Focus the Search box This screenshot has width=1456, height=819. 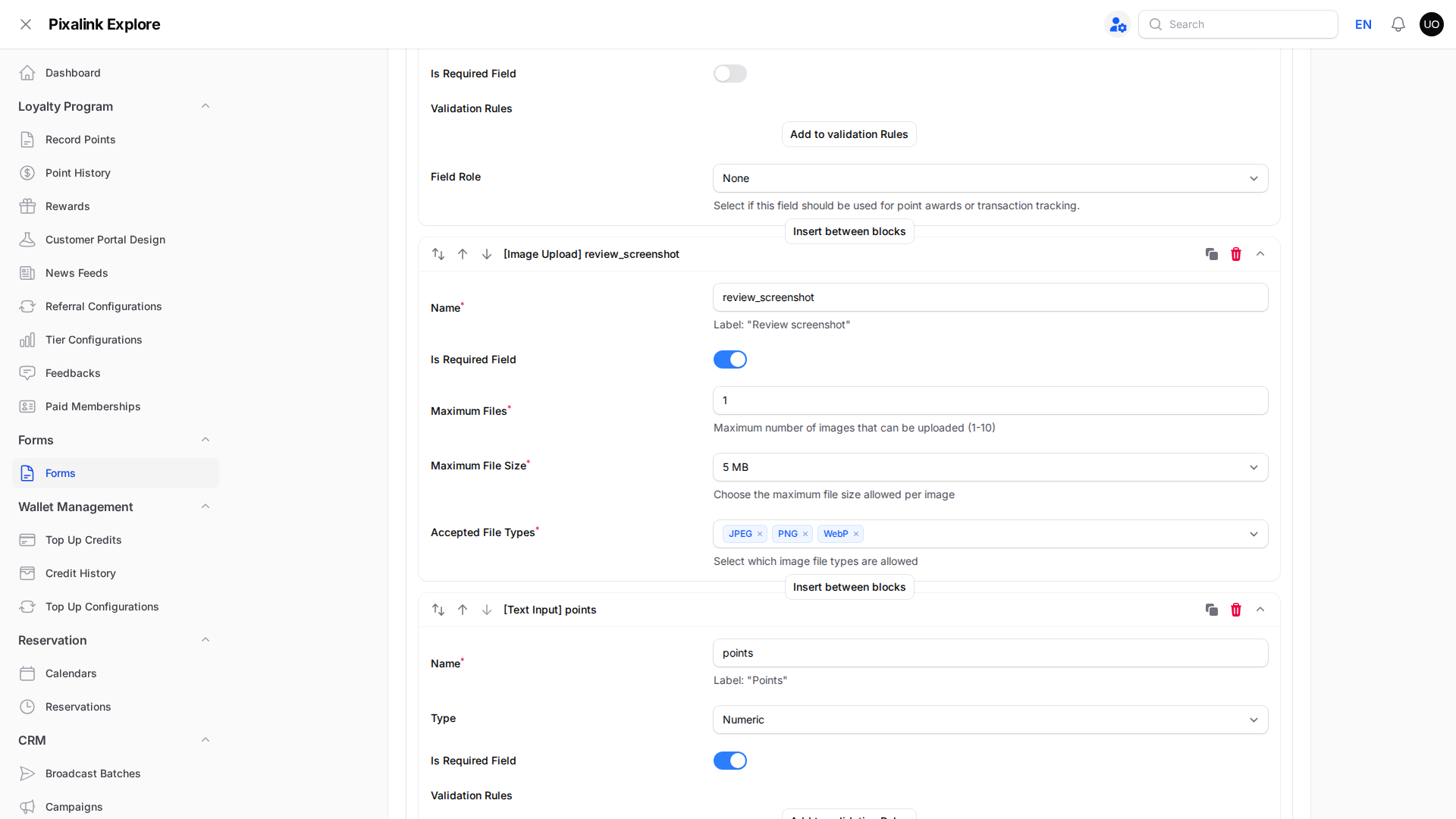(x=1238, y=24)
